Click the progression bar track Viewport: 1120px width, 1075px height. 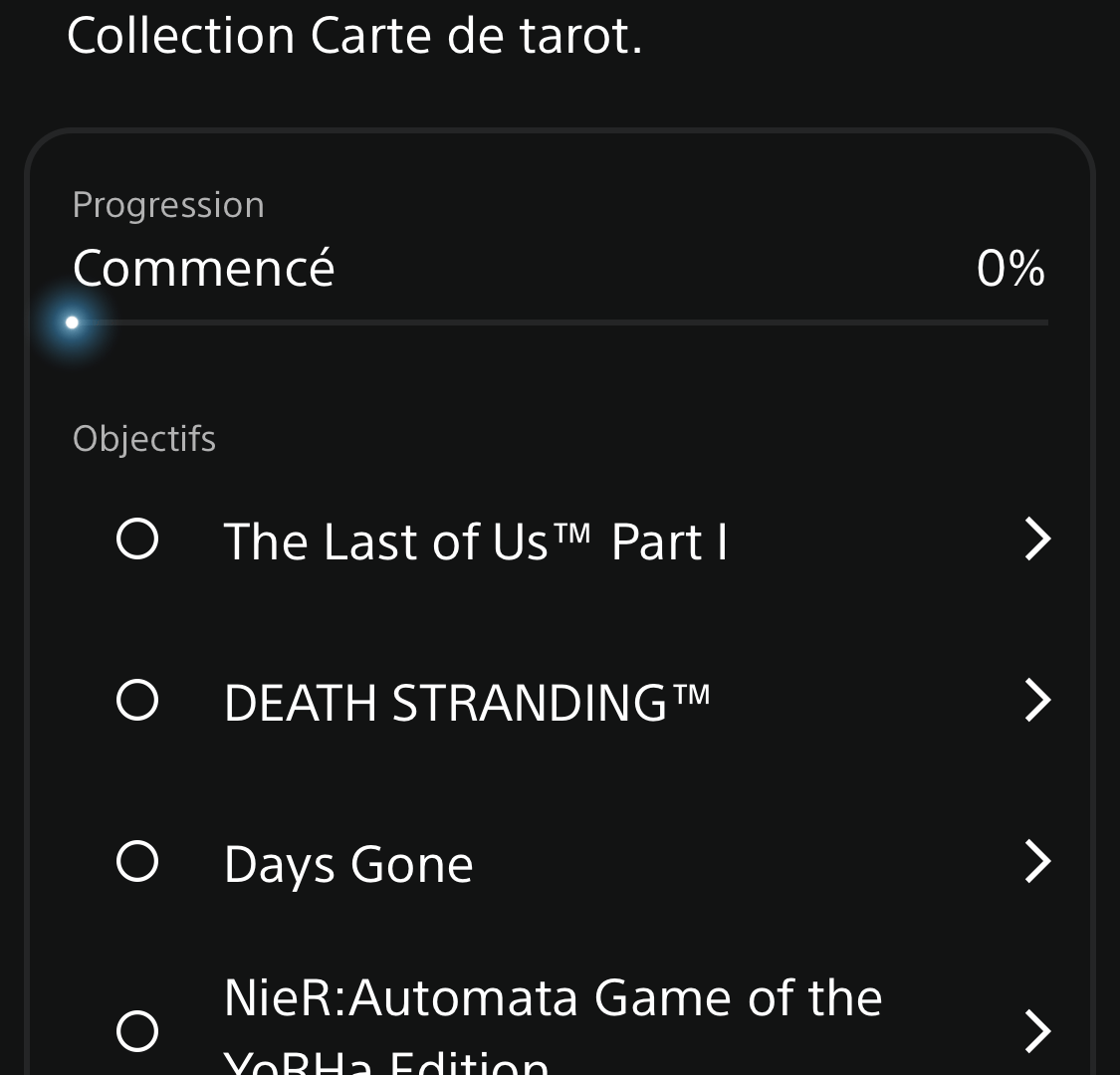(x=560, y=322)
